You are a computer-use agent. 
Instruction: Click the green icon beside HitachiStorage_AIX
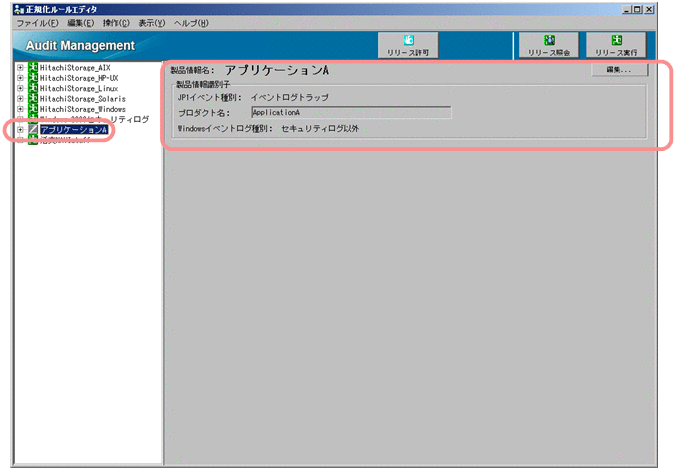33,67
